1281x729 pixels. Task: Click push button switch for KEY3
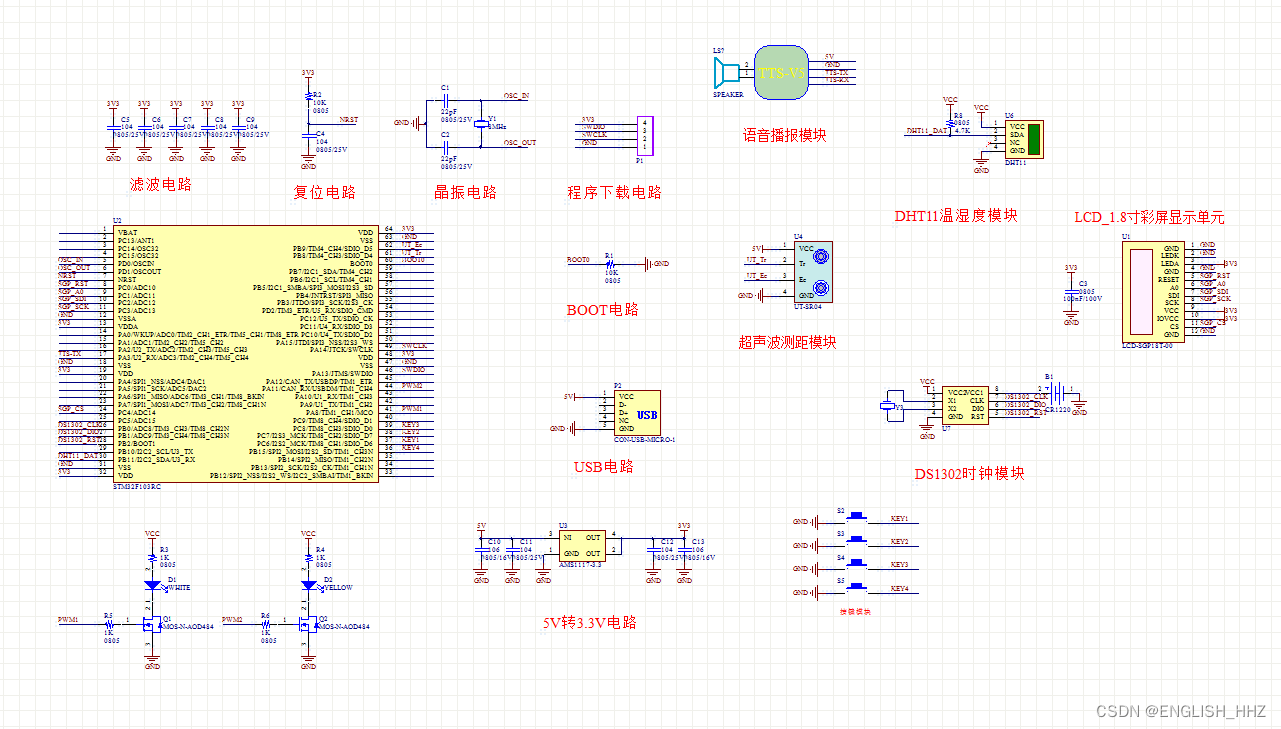857,565
